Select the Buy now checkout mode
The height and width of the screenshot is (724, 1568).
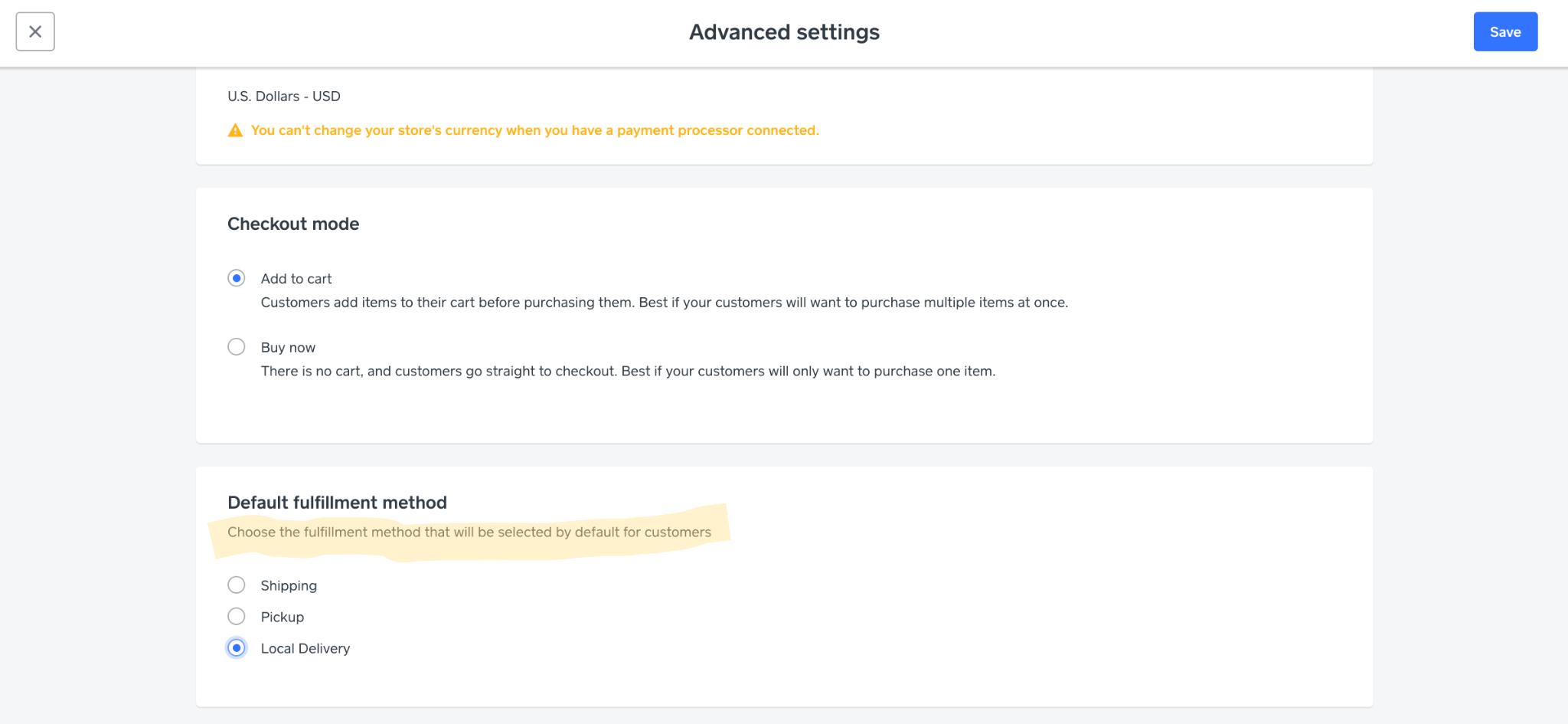[x=237, y=346]
